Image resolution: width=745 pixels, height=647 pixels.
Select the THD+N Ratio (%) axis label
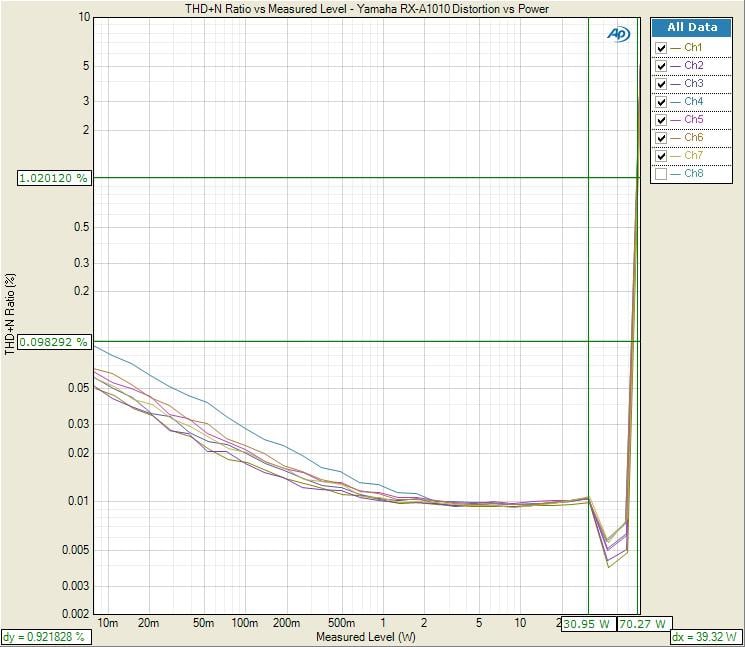point(10,313)
